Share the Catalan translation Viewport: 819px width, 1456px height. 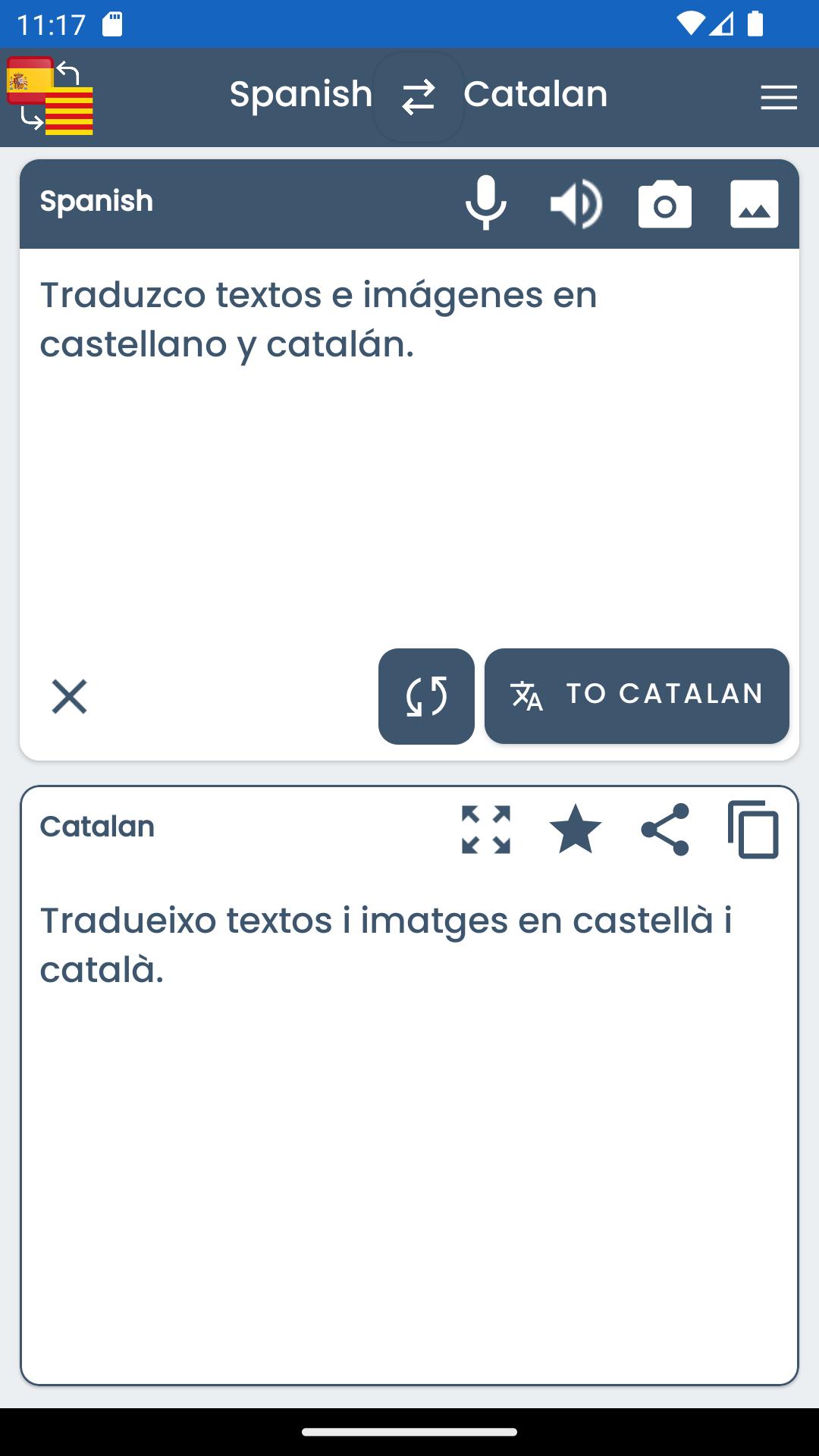click(x=665, y=829)
